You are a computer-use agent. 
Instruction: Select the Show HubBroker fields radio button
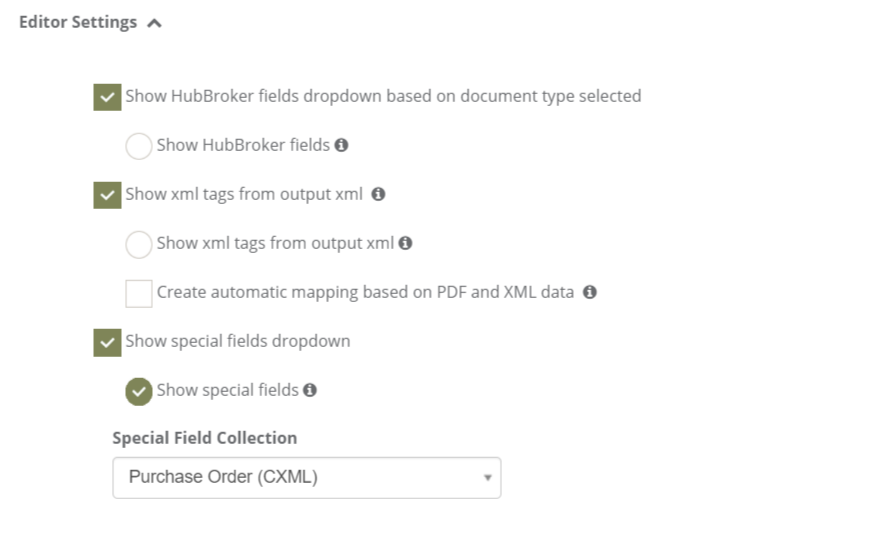click(x=139, y=146)
